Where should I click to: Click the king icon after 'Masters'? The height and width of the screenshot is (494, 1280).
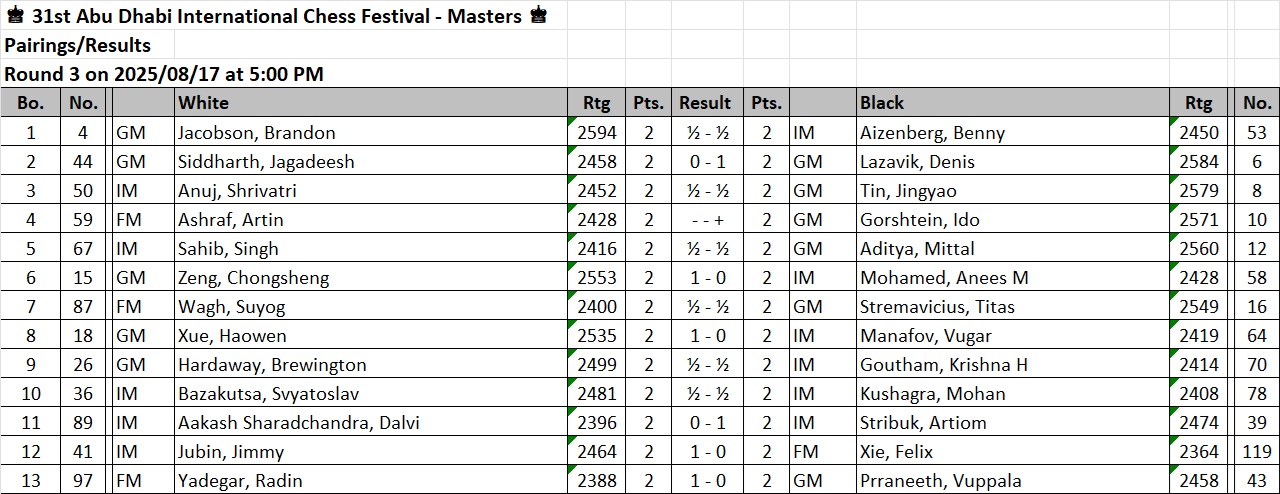click(x=538, y=16)
